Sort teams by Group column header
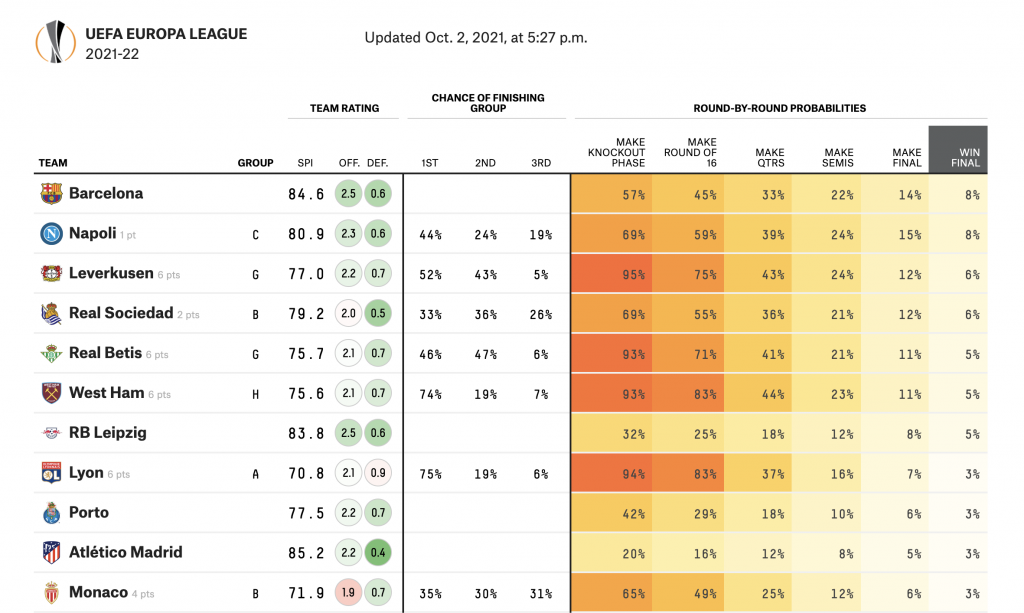Screen dimensions: 1024x613 click(255, 163)
